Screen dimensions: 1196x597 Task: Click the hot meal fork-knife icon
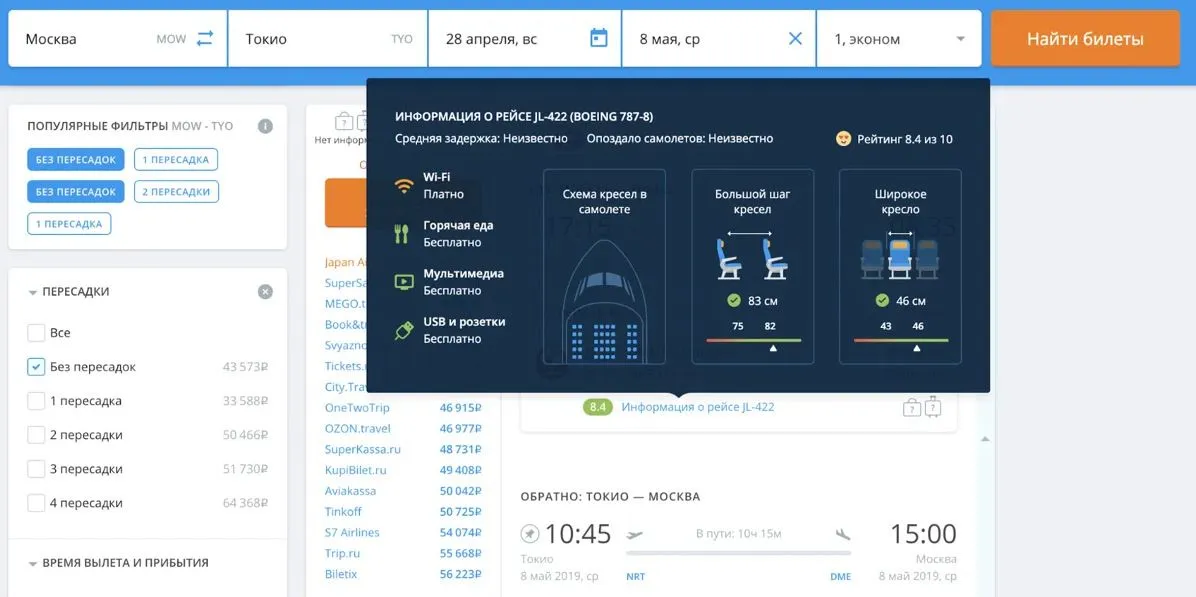coord(403,233)
